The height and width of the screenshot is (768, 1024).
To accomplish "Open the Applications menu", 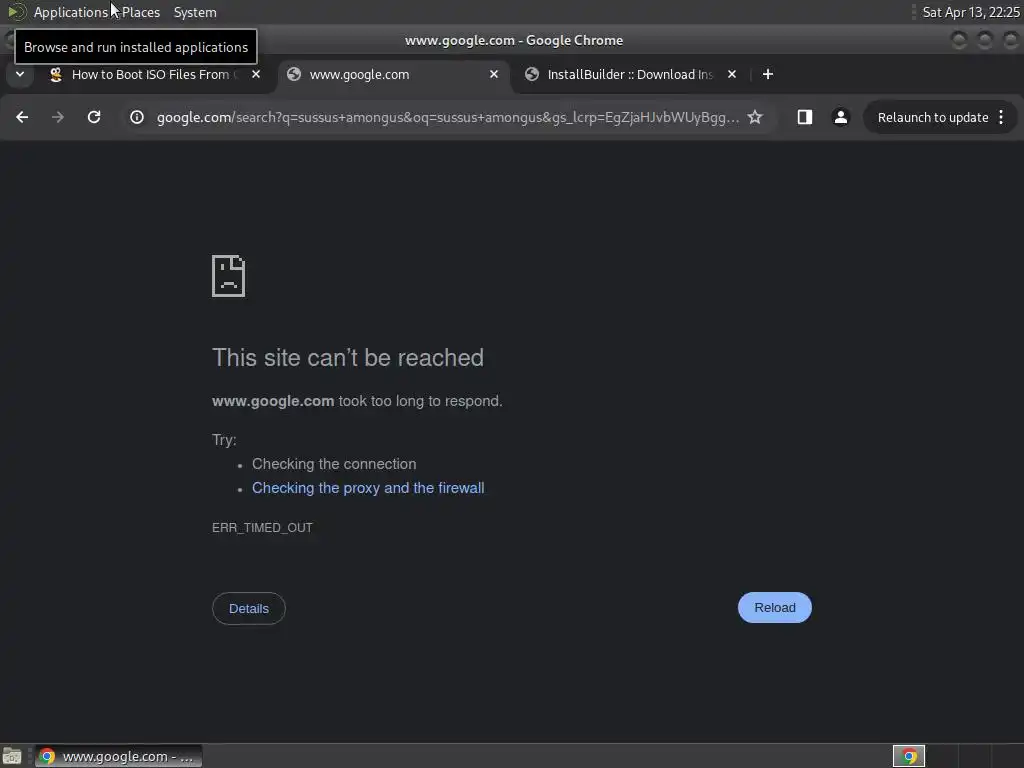I will pyautogui.click(x=71, y=12).
